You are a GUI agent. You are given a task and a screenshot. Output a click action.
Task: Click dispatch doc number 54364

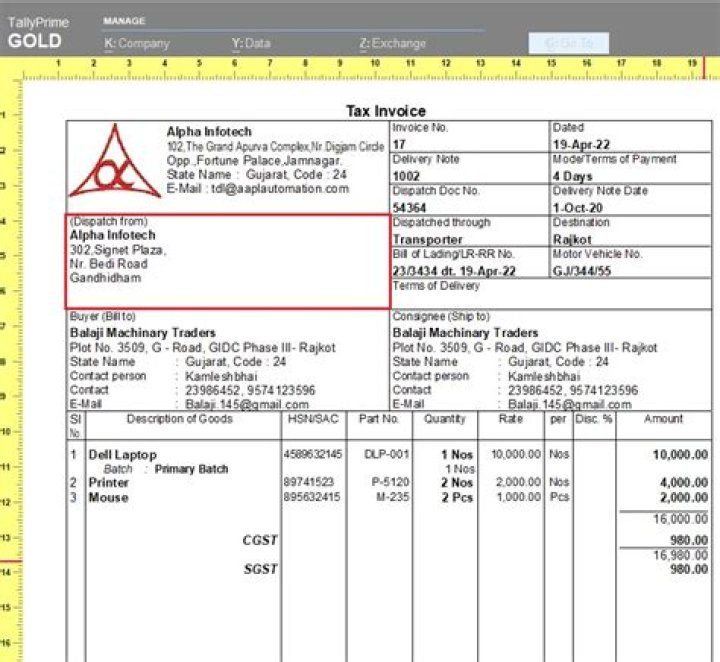(409, 208)
